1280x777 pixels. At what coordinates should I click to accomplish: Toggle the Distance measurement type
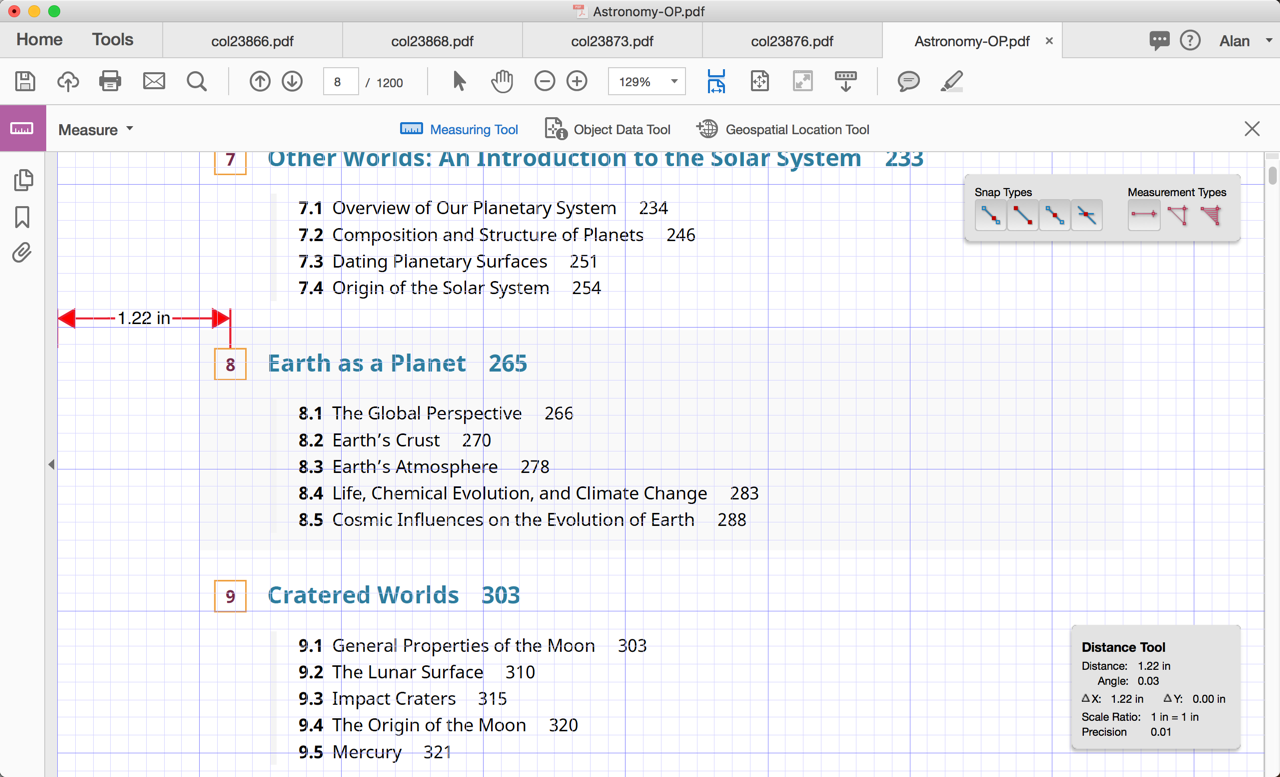point(1144,215)
